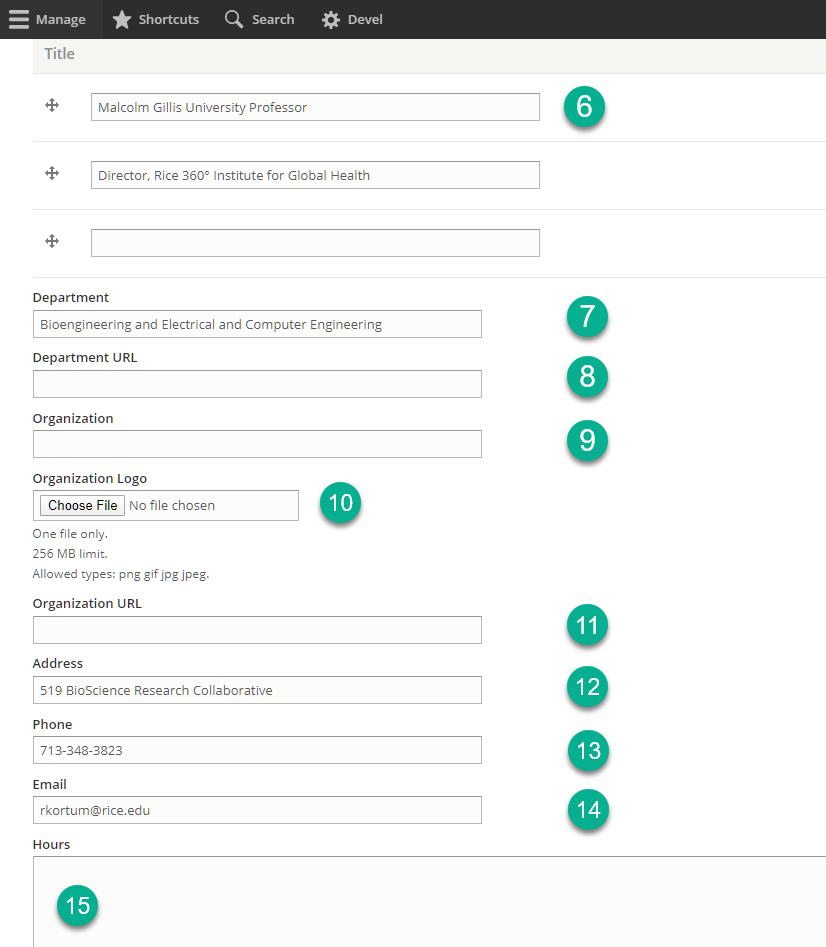The width and height of the screenshot is (826, 947).
Task: Click inside the Hours text area
Action: pyautogui.click(x=429, y=902)
